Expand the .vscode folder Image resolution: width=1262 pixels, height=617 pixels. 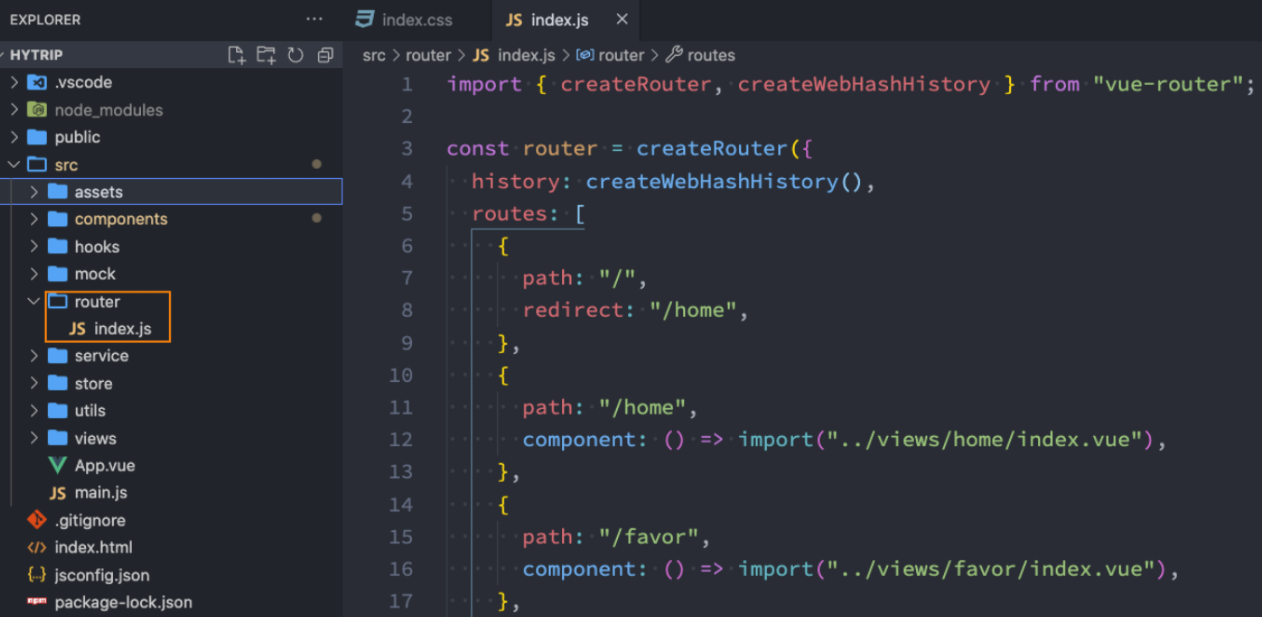[x=14, y=82]
